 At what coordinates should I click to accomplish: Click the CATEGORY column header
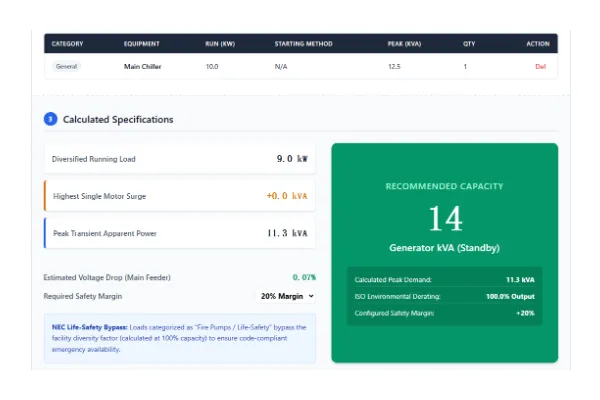click(x=67, y=44)
